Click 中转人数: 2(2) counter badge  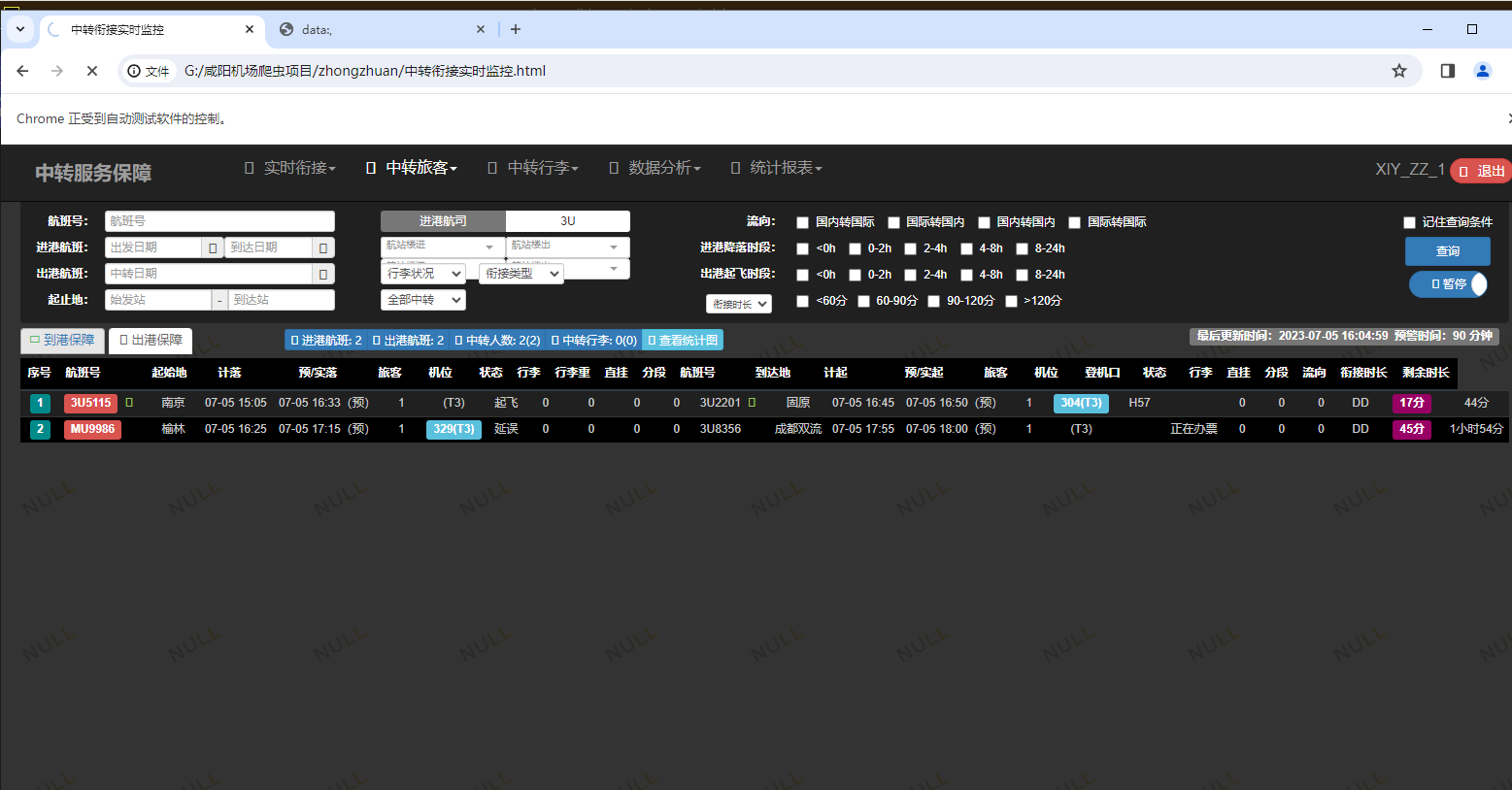coord(497,340)
